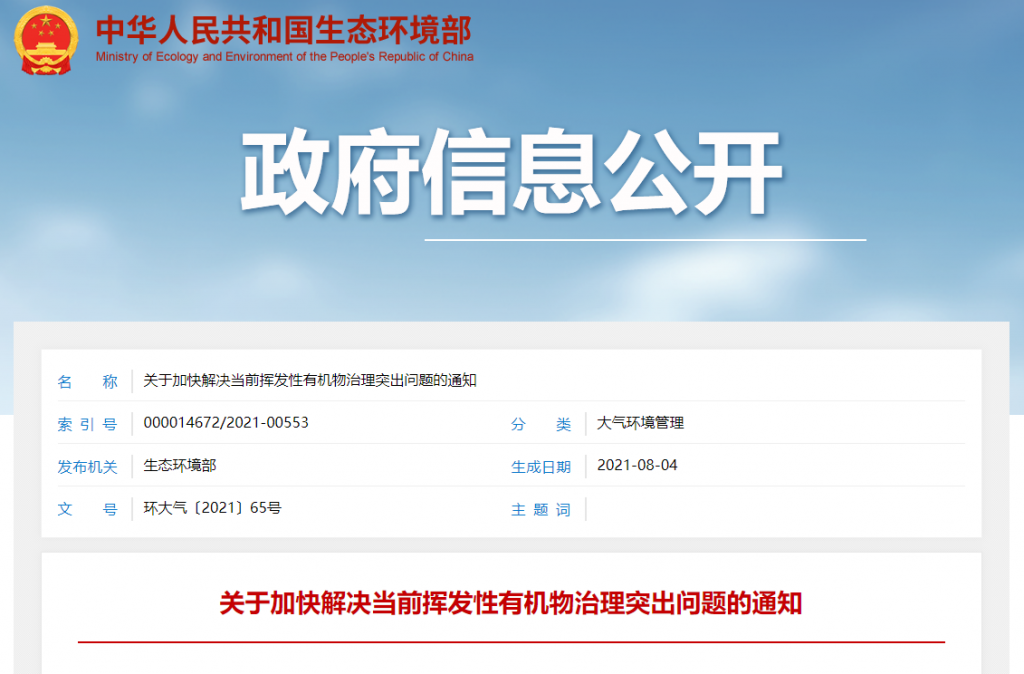
Task: Select the 名称 field label
Action: coord(88,381)
